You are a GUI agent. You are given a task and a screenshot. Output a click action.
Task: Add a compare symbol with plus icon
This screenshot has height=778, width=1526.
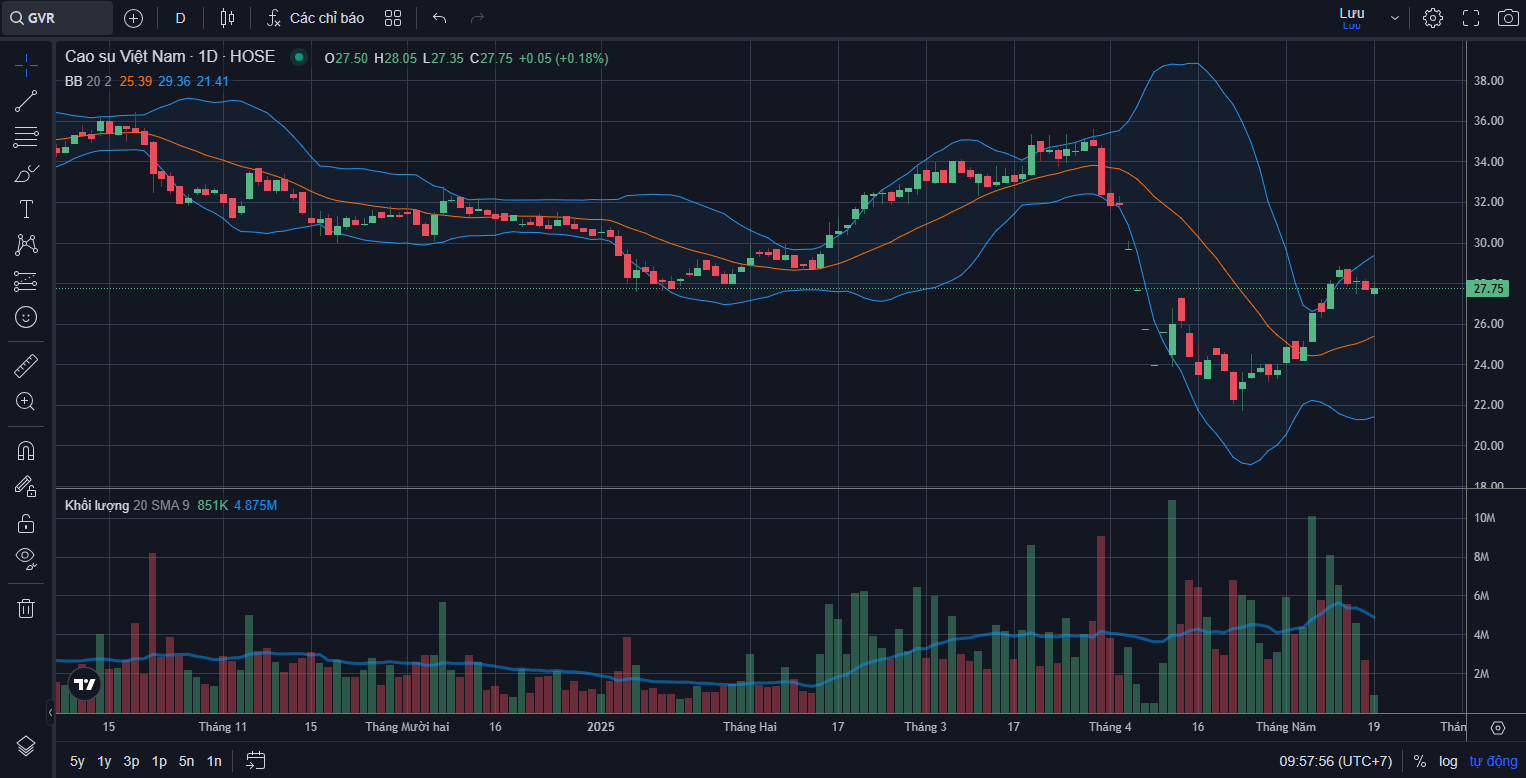point(133,18)
